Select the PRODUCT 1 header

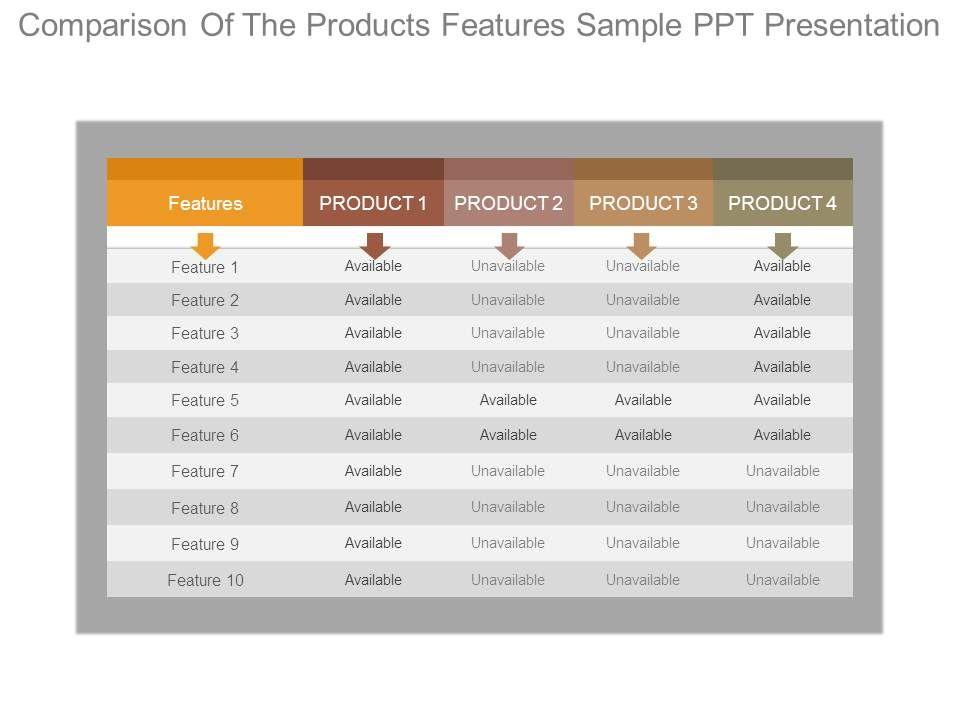coord(373,204)
